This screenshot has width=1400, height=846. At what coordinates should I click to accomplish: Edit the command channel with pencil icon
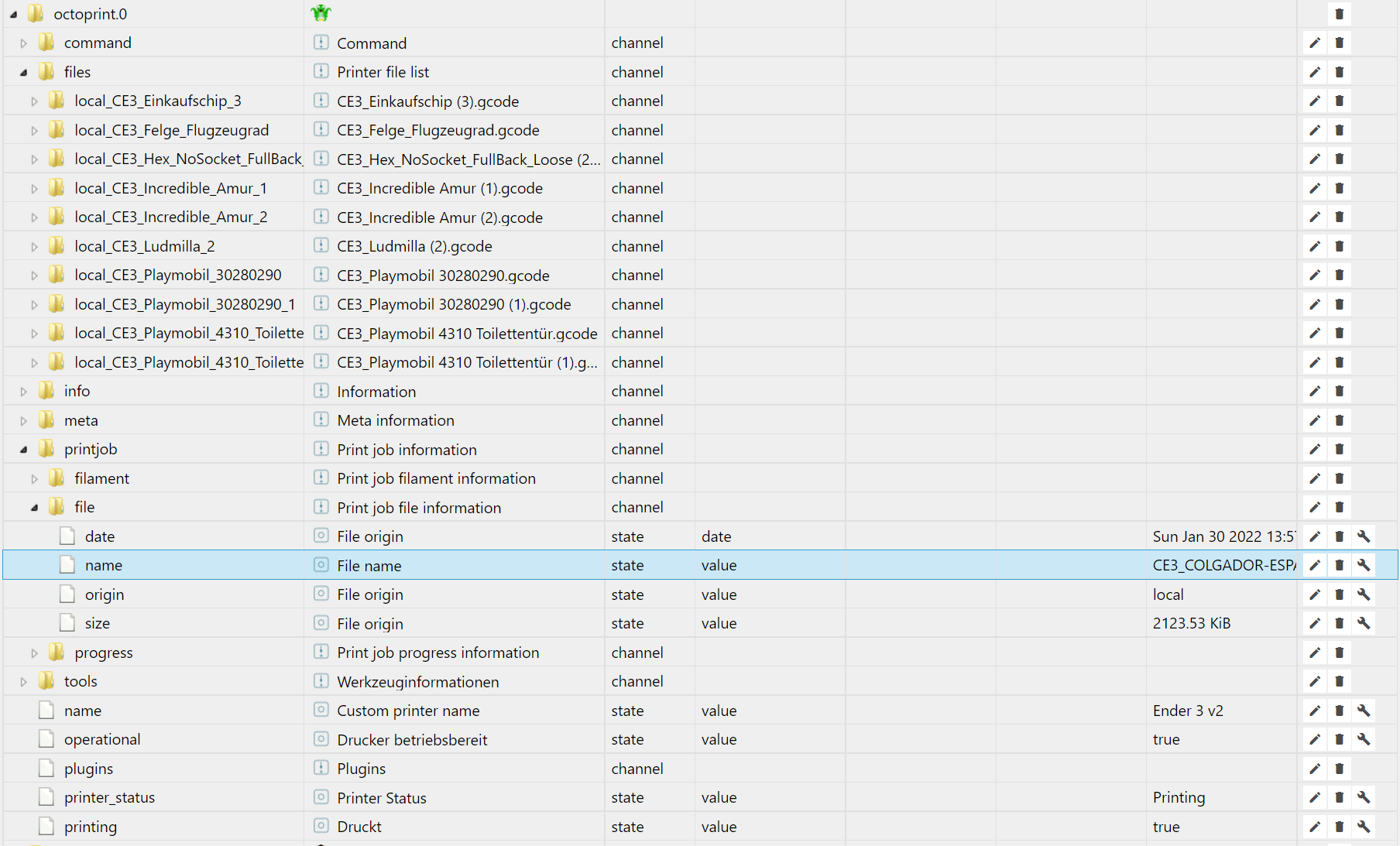[x=1315, y=43]
